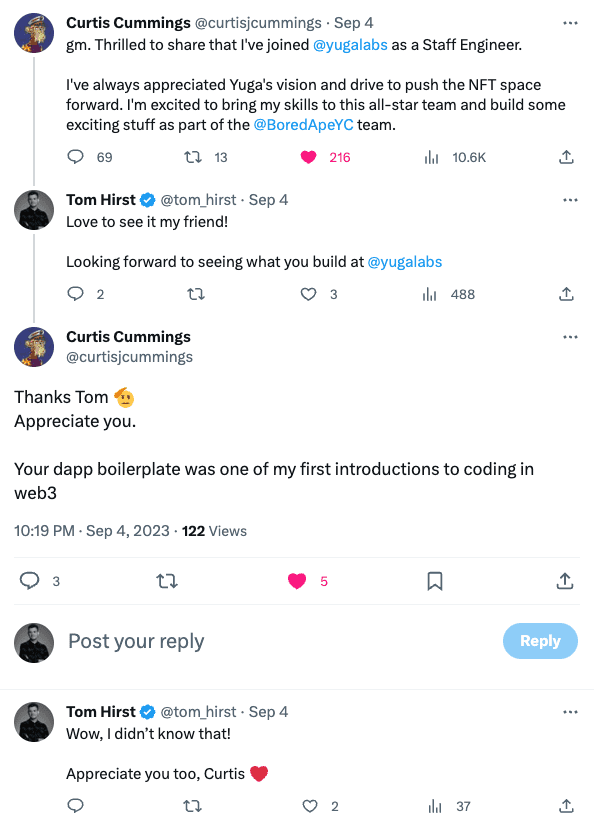Share Tom Hirst's 'Wow, I didn't know' reply
The width and height of the screenshot is (594, 826).
(x=566, y=806)
